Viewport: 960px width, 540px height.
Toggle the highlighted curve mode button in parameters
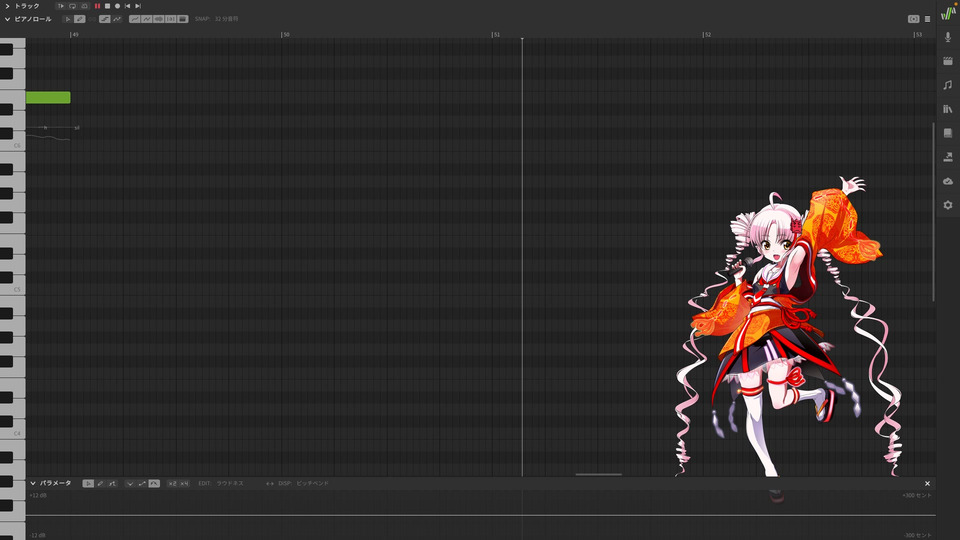154,484
